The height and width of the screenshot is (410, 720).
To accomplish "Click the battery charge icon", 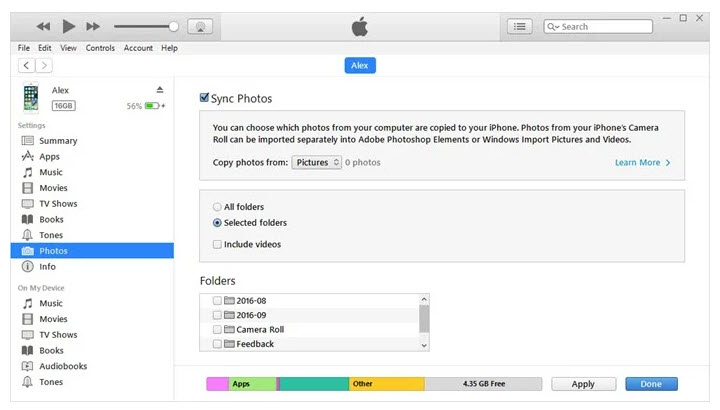I will [152, 106].
